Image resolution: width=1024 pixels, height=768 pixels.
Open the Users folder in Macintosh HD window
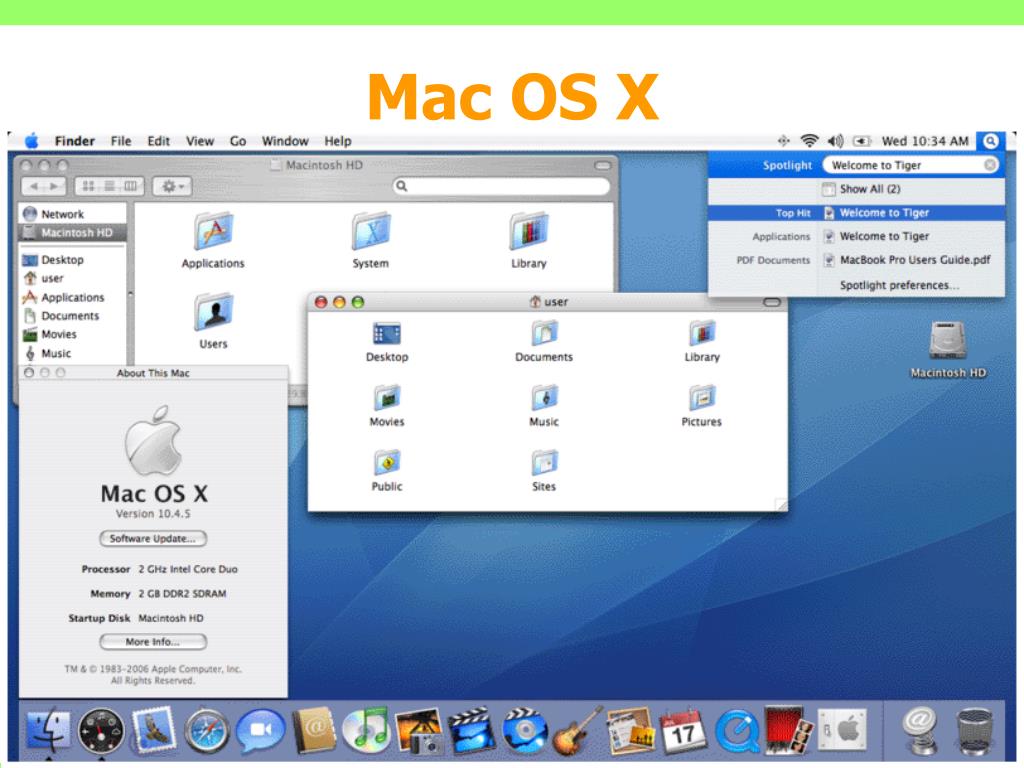(214, 321)
